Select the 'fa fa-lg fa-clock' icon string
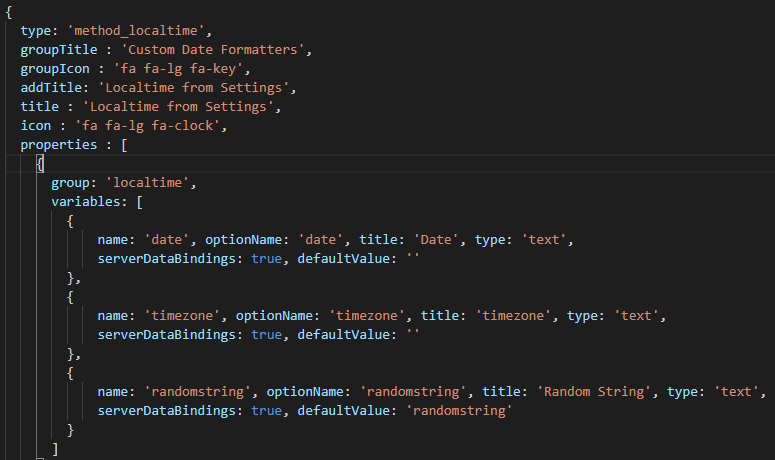Image resolution: width=775 pixels, height=460 pixels. 147,126
